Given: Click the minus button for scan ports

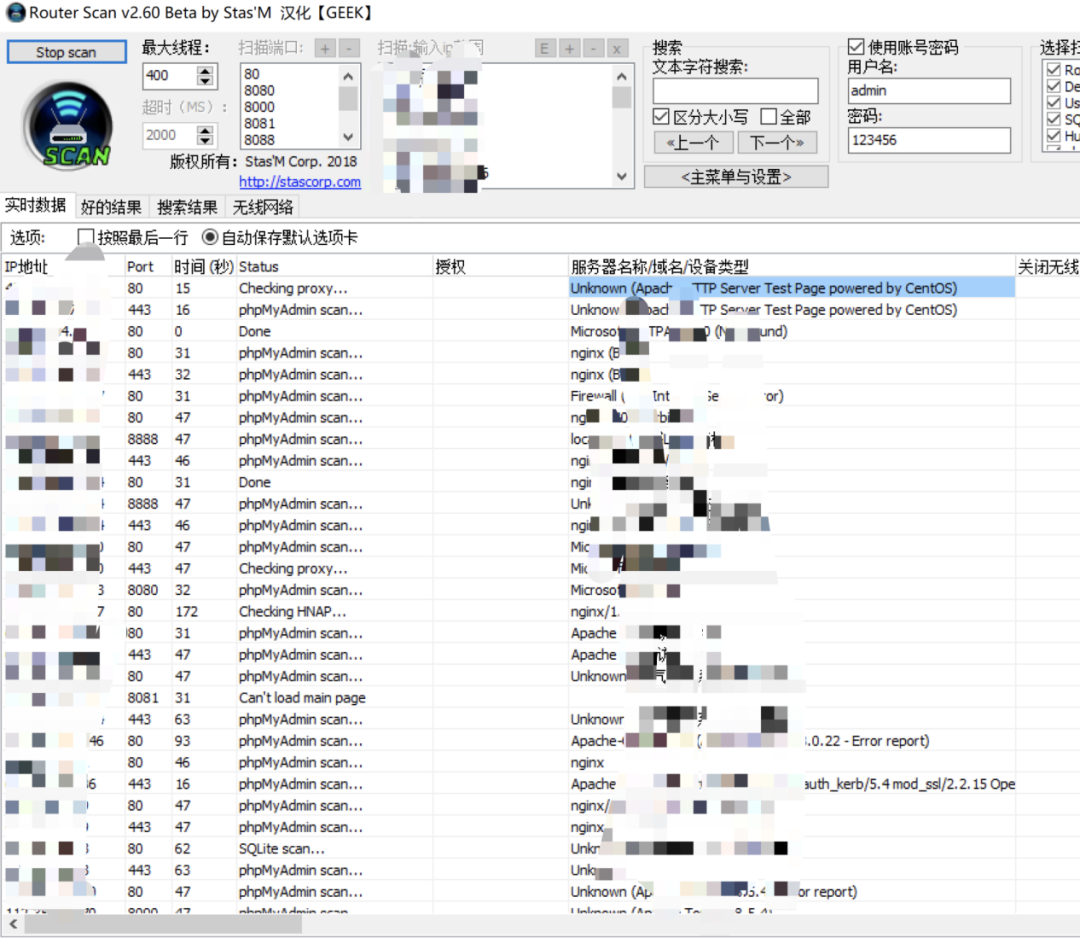Looking at the screenshot, I should point(349,48).
